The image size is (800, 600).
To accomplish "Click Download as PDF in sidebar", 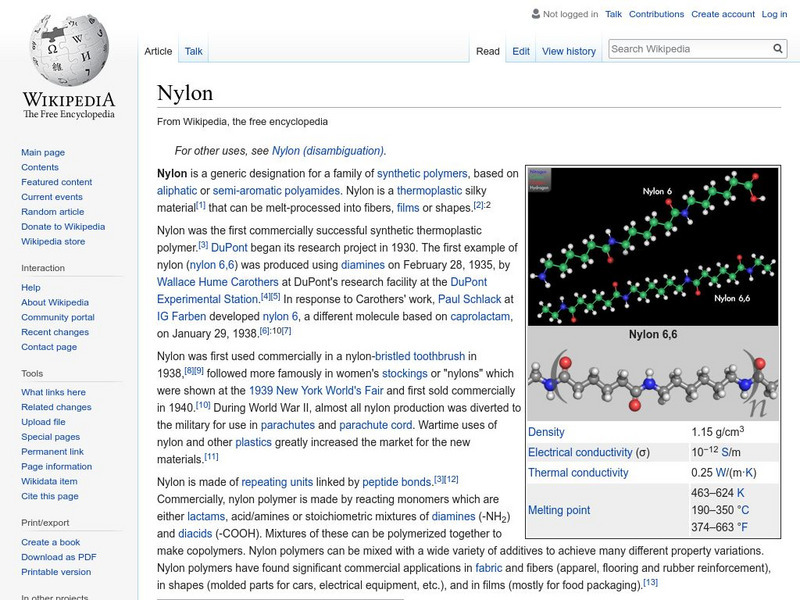I will (x=59, y=557).
